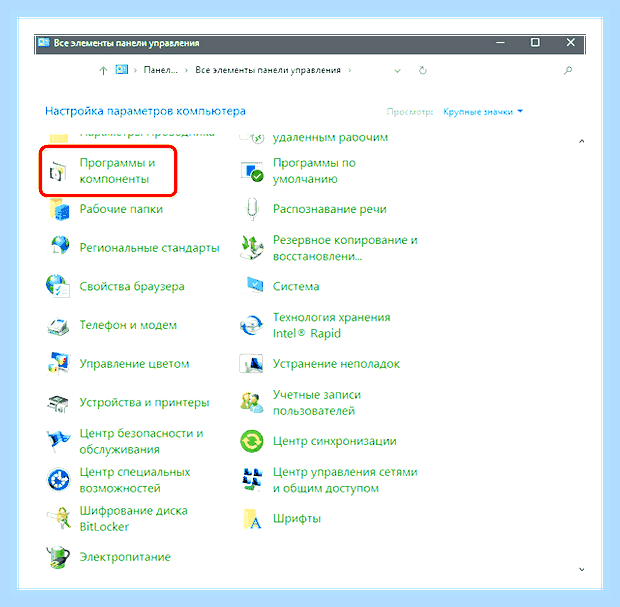Open Рабочие папки link
620x607 pixels.
pos(121,209)
